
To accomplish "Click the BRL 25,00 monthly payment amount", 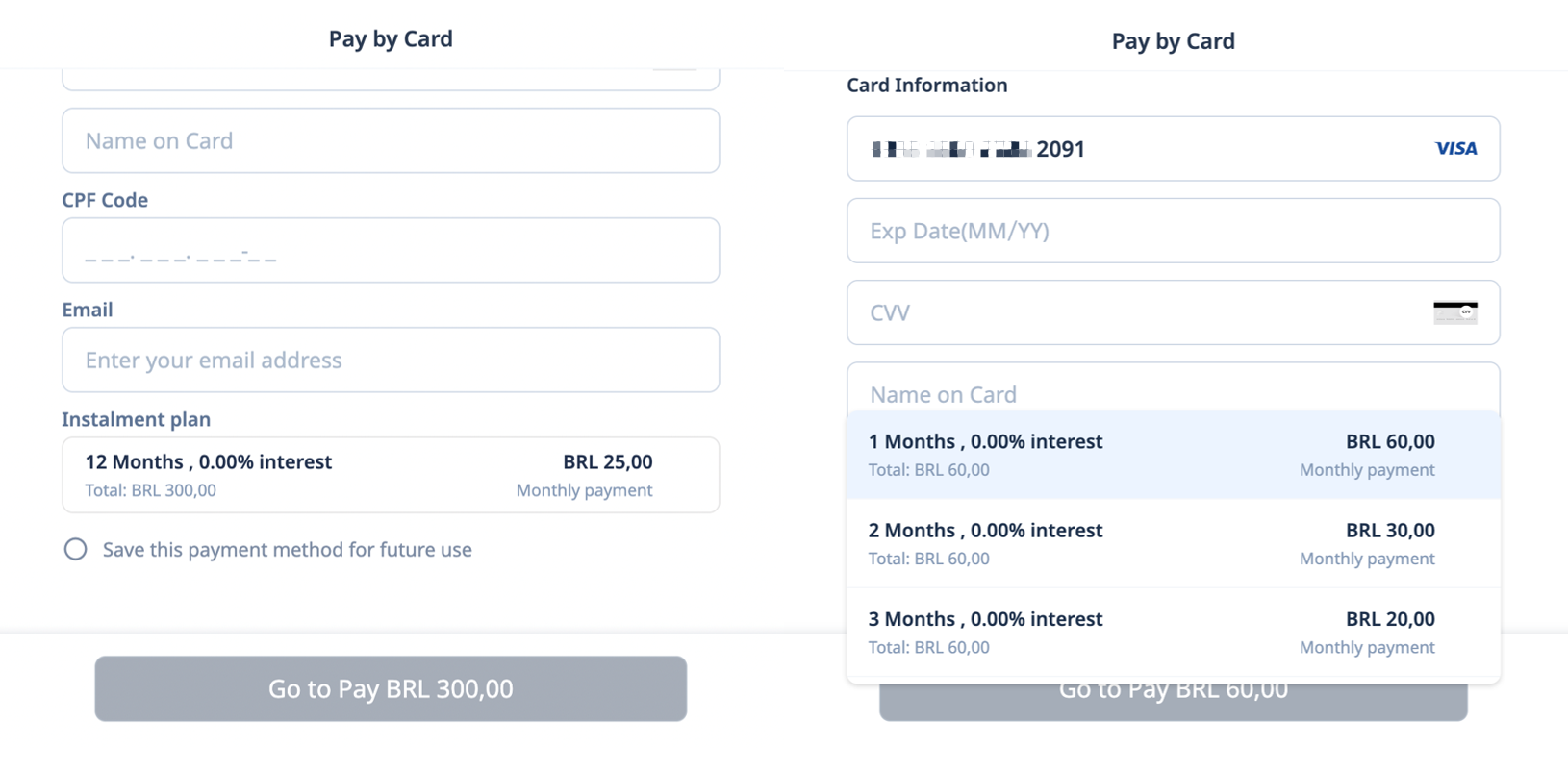I will (607, 461).
